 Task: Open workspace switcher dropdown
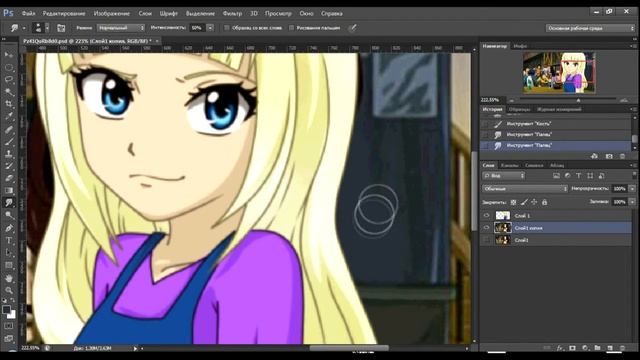pyautogui.click(x=590, y=28)
